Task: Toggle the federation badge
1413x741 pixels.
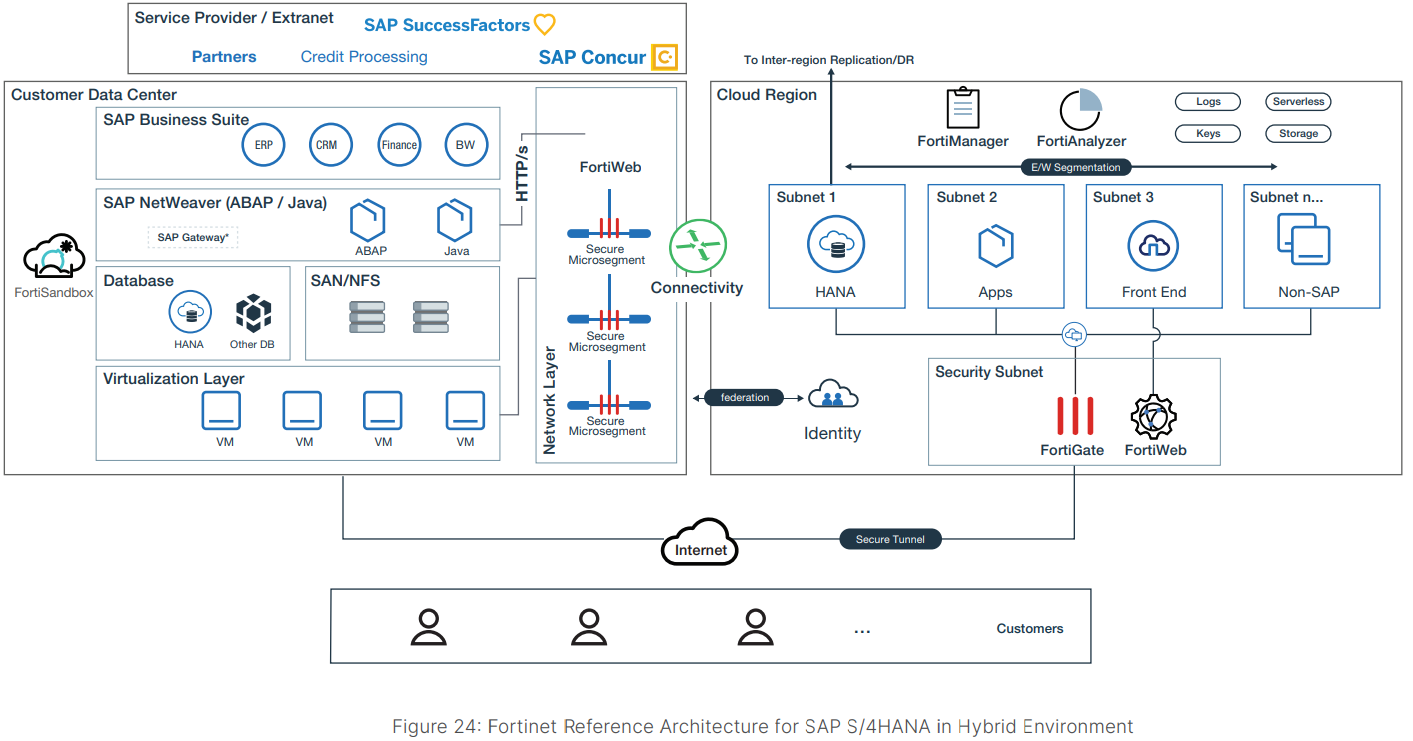Action: tap(744, 397)
